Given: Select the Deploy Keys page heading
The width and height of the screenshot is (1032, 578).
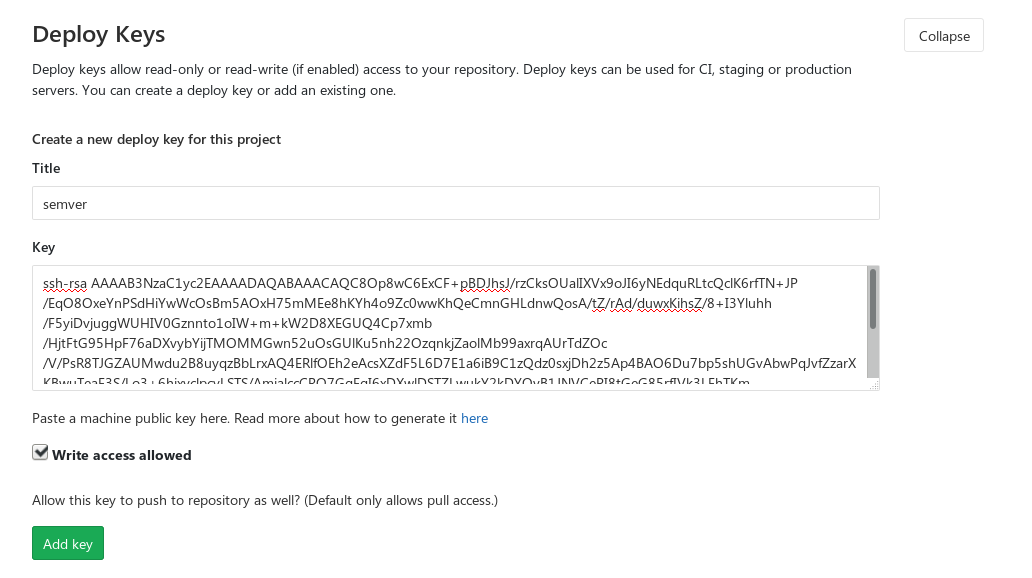Looking at the screenshot, I should pos(98,33).
